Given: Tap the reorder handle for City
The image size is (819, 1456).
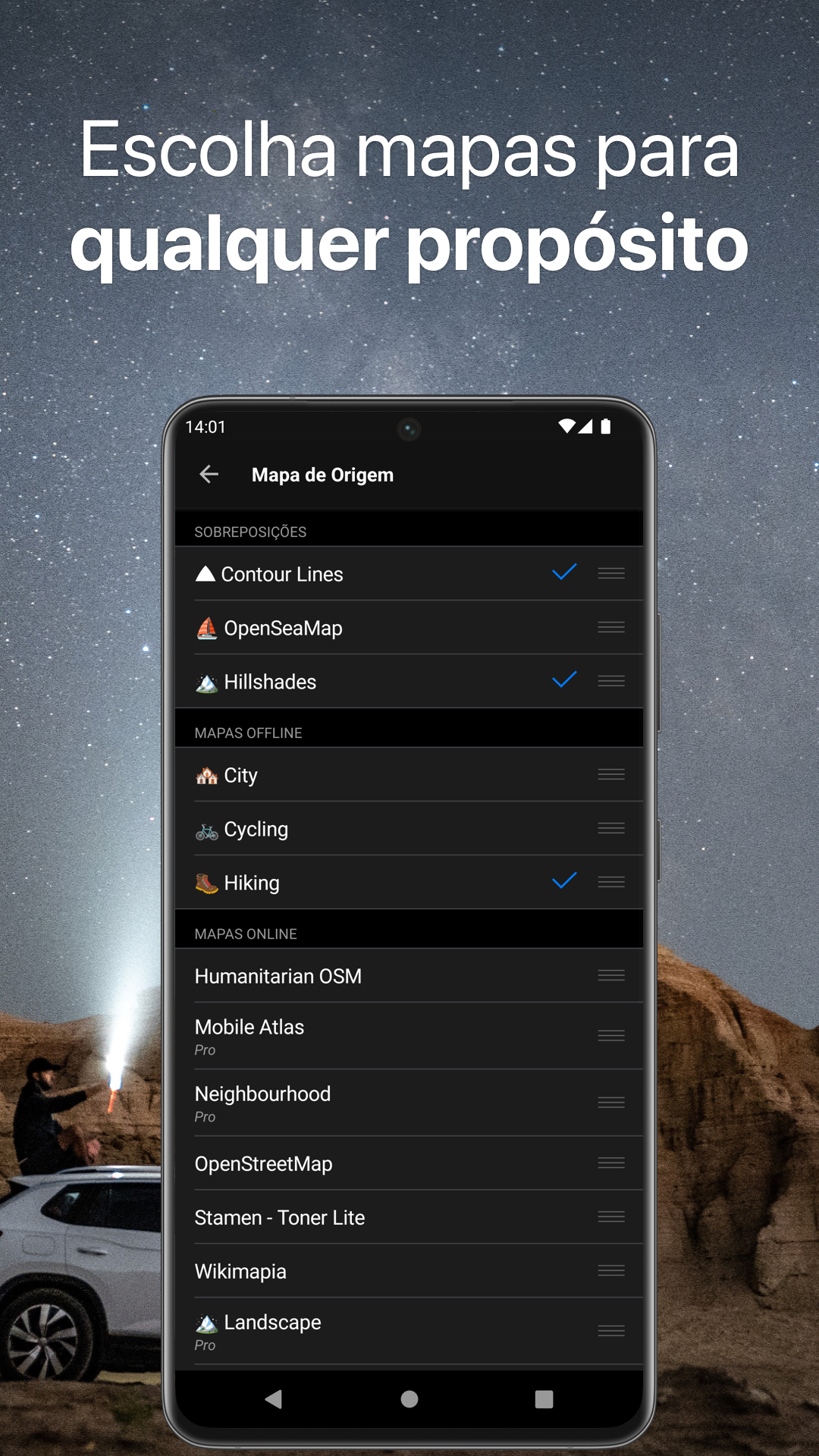Looking at the screenshot, I should (611, 774).
